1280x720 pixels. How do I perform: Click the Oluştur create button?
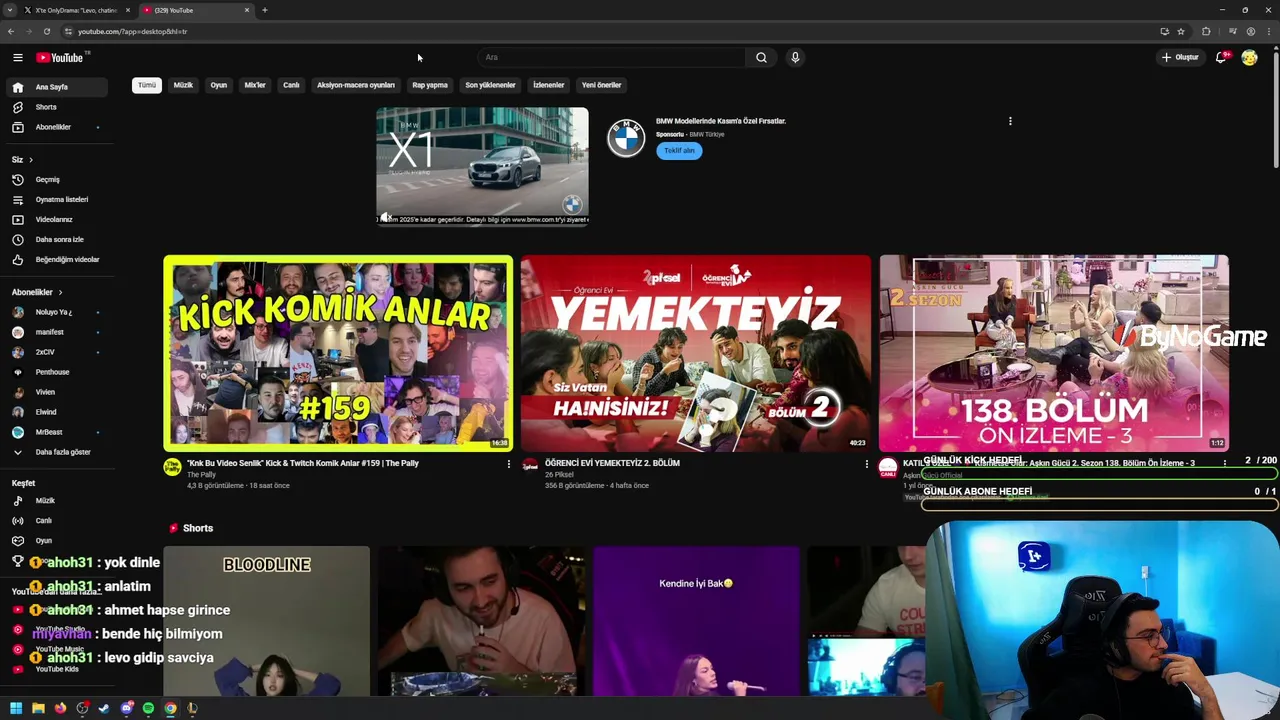[x=1180, y=57]
